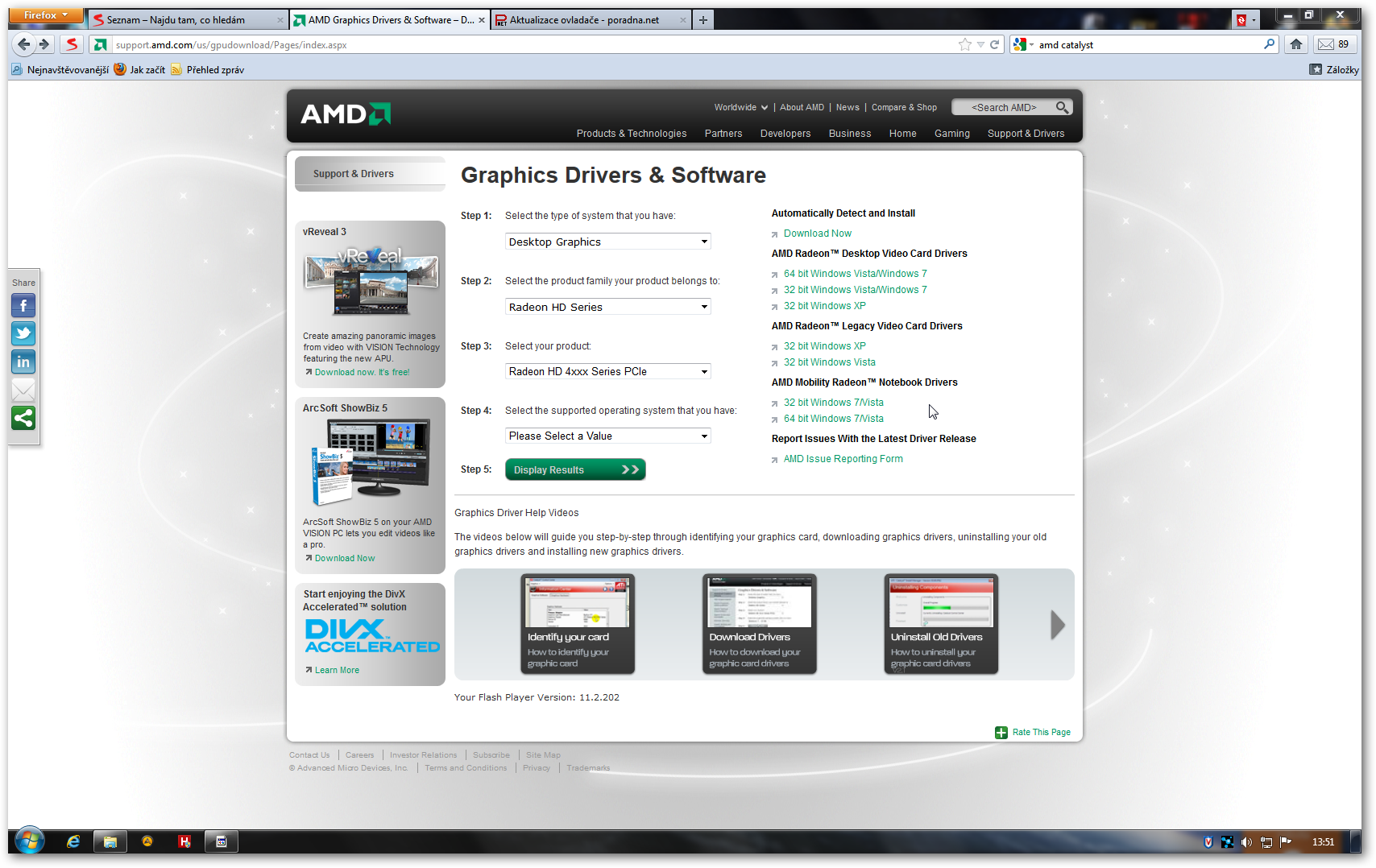Open Download Drivers video thumbnail
This screenshot has width=1376, height=868.
pyautogui.click(x=759, y=624)
